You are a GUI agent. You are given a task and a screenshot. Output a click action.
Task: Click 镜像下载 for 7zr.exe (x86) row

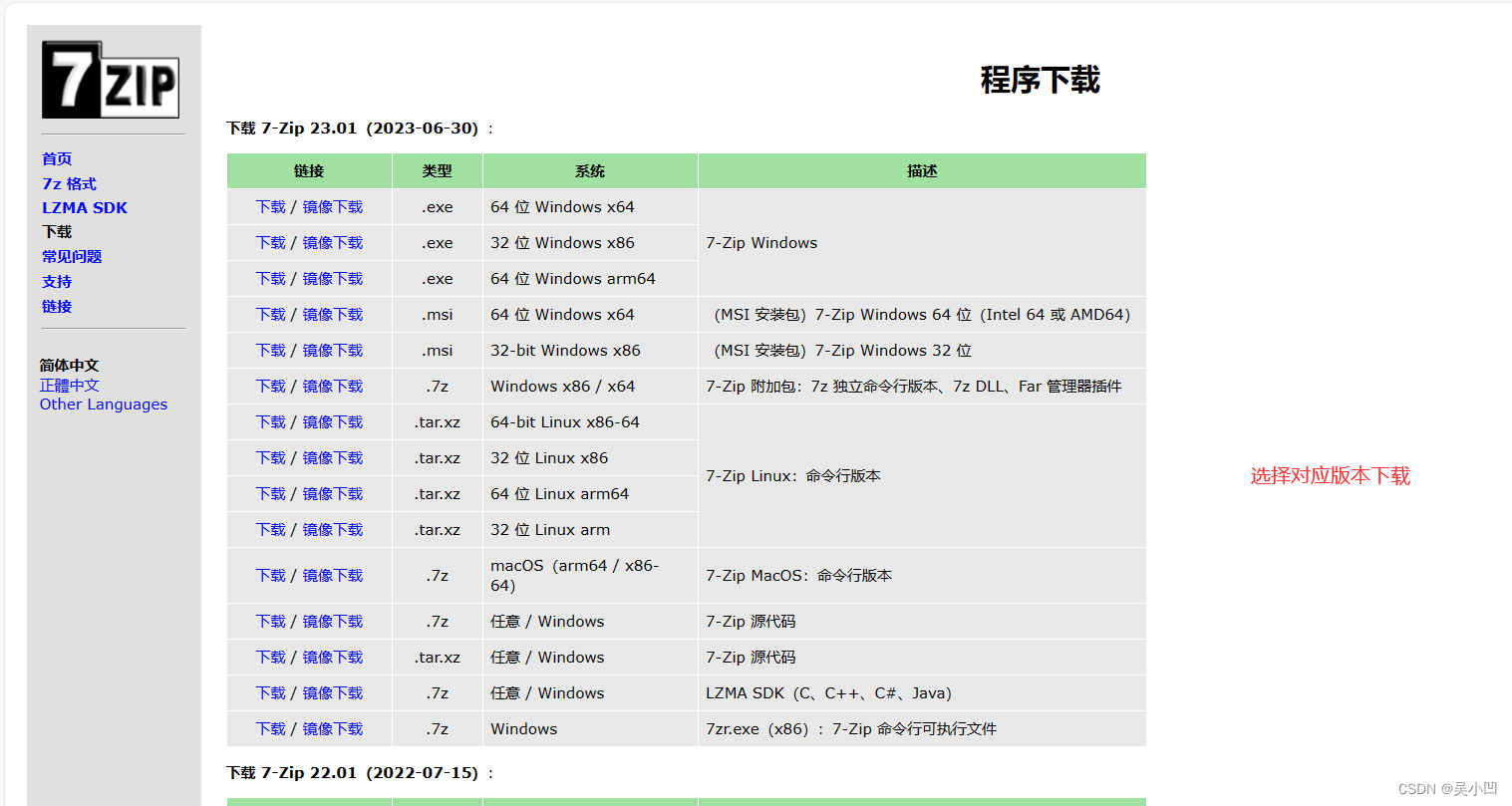tap(333, 728)
